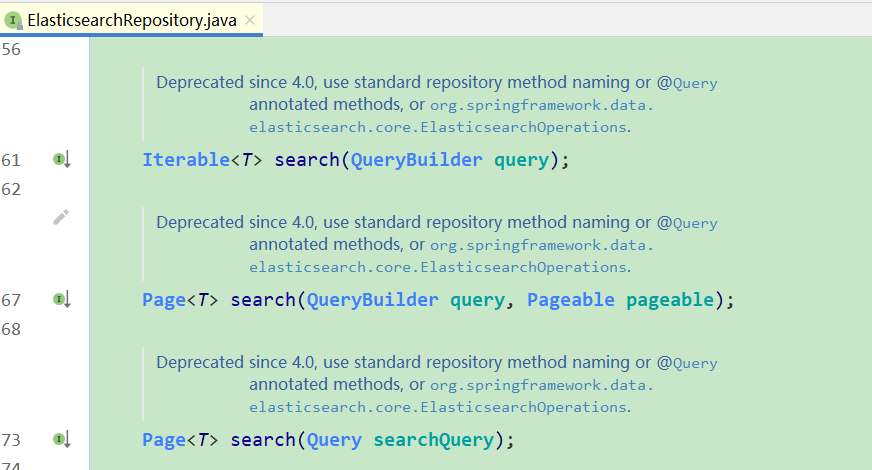Viewport: 872px width, 470px height.
Task: Open implementations gutter icon on line 61
Action: (x=62, y=160)
